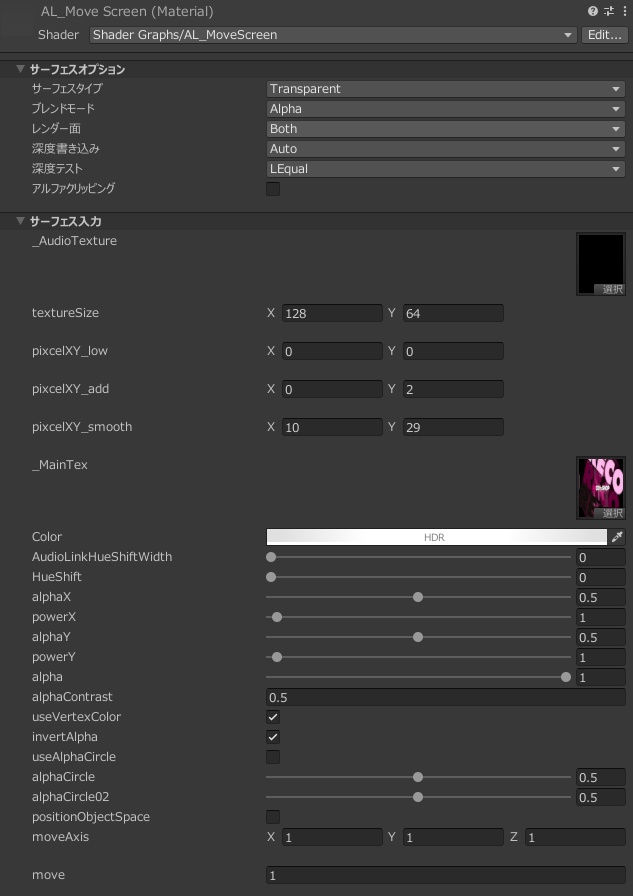Click the alphaY numeric value box
633x896 pixels.
pos(600,637)
